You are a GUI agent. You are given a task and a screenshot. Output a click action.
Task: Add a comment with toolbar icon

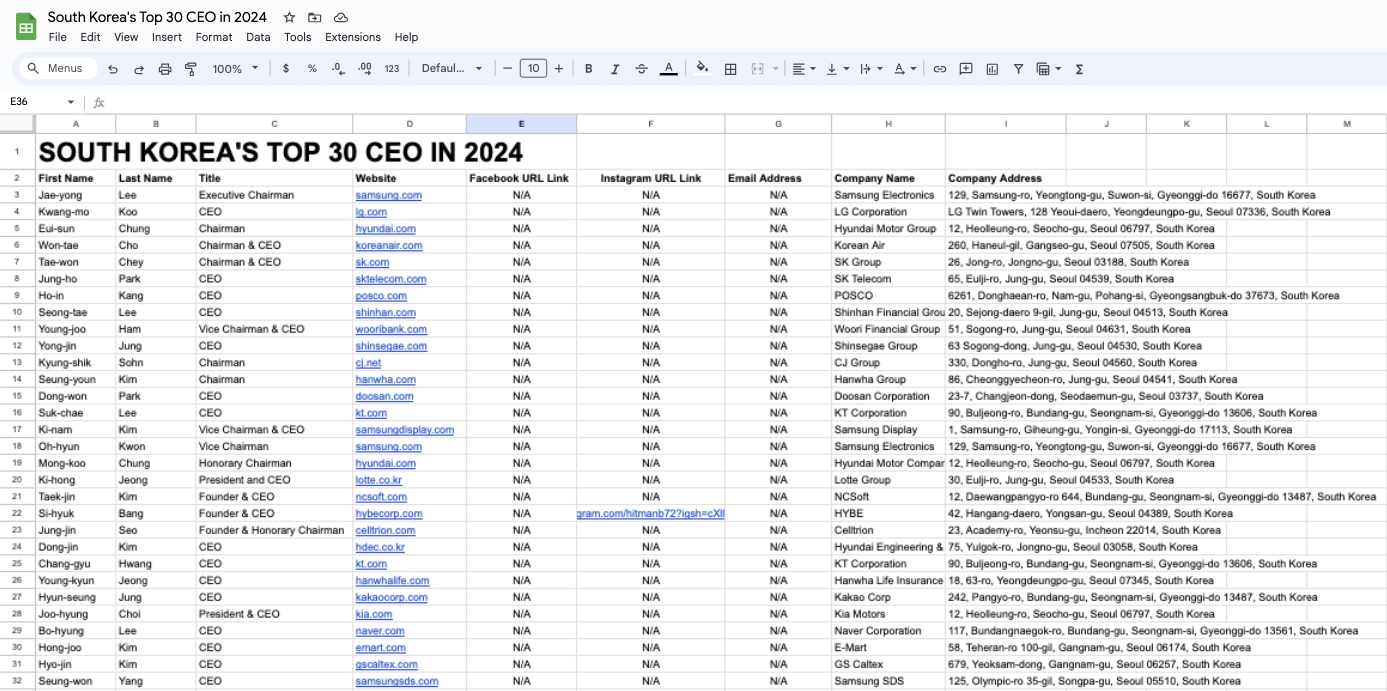click(x=966, y=69)
